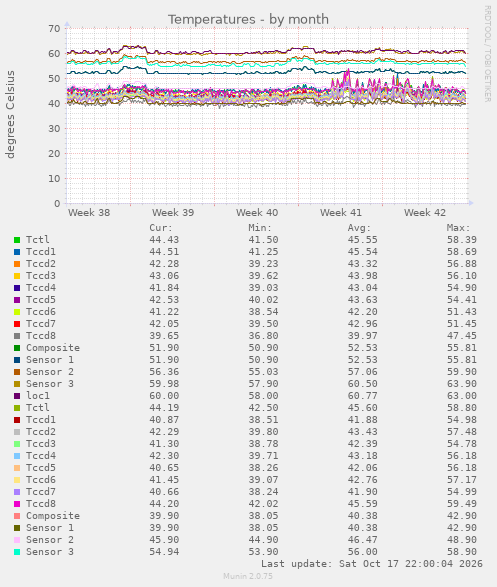Image resolution: width=497 pixels, height=587 pixels.
Task: Click the Tccd6 max value 57.17
Action: click(x=462, y=480)
